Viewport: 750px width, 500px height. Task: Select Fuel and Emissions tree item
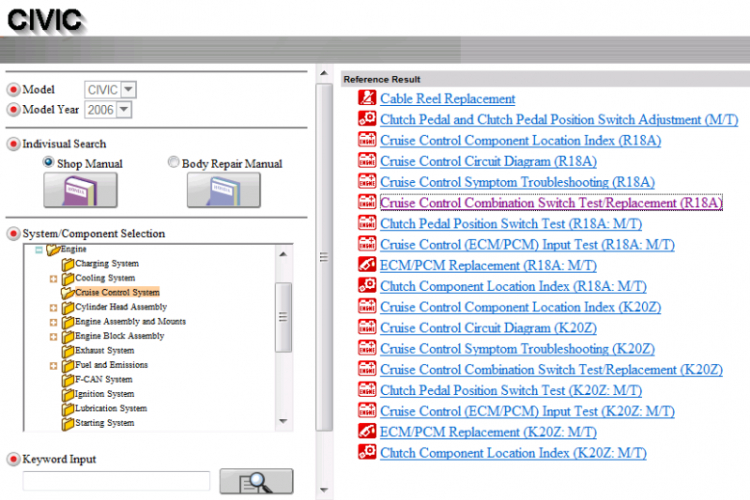[x=111, y=365]
